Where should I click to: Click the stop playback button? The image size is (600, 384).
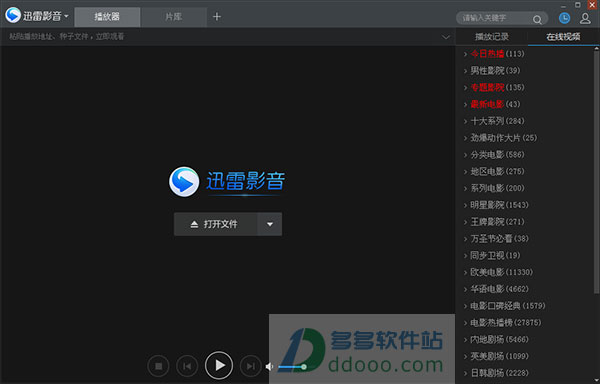coord(158,366)
